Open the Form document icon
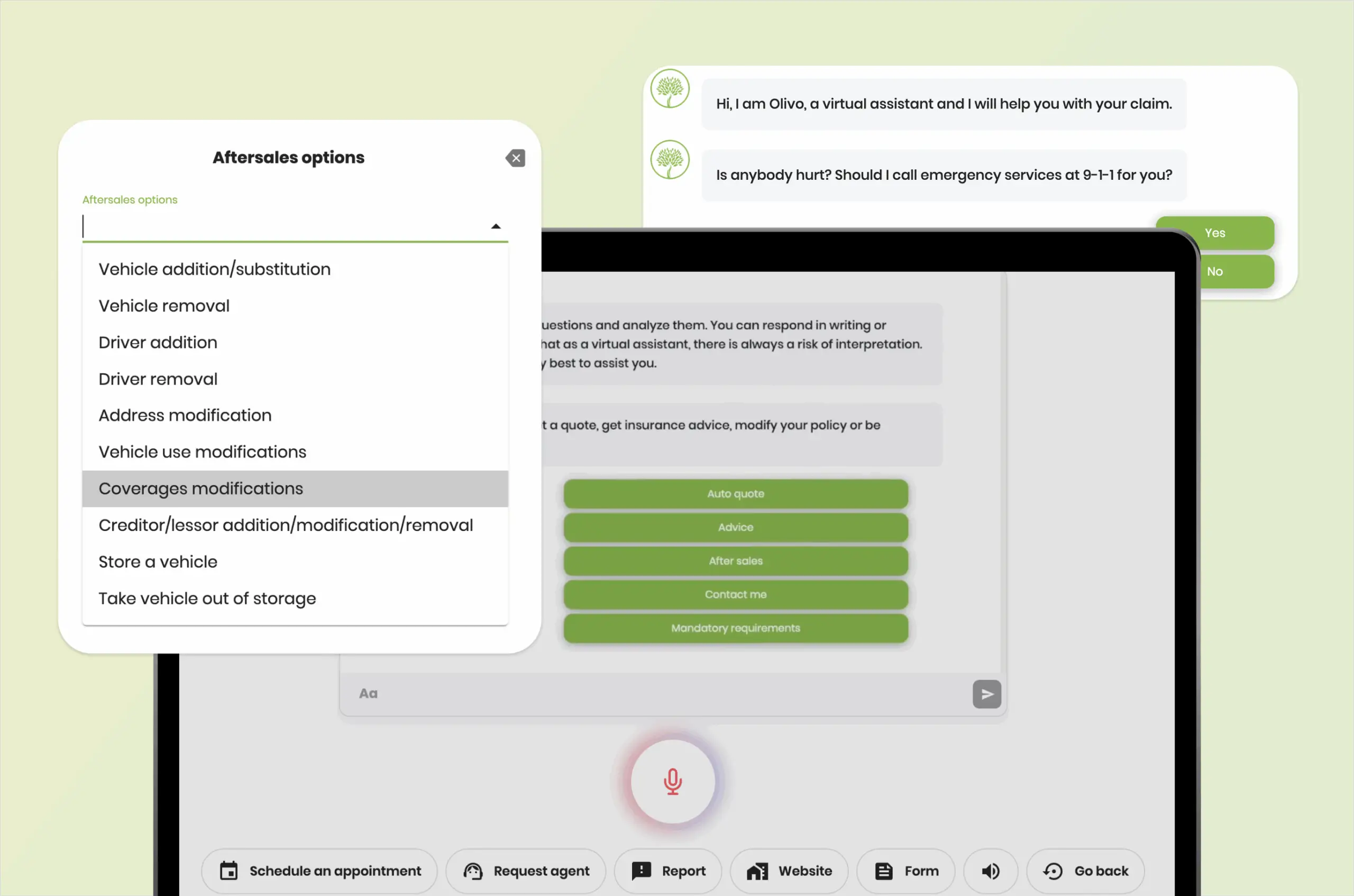The width and height of the screenshot is (1354, 896). (883, 870)
